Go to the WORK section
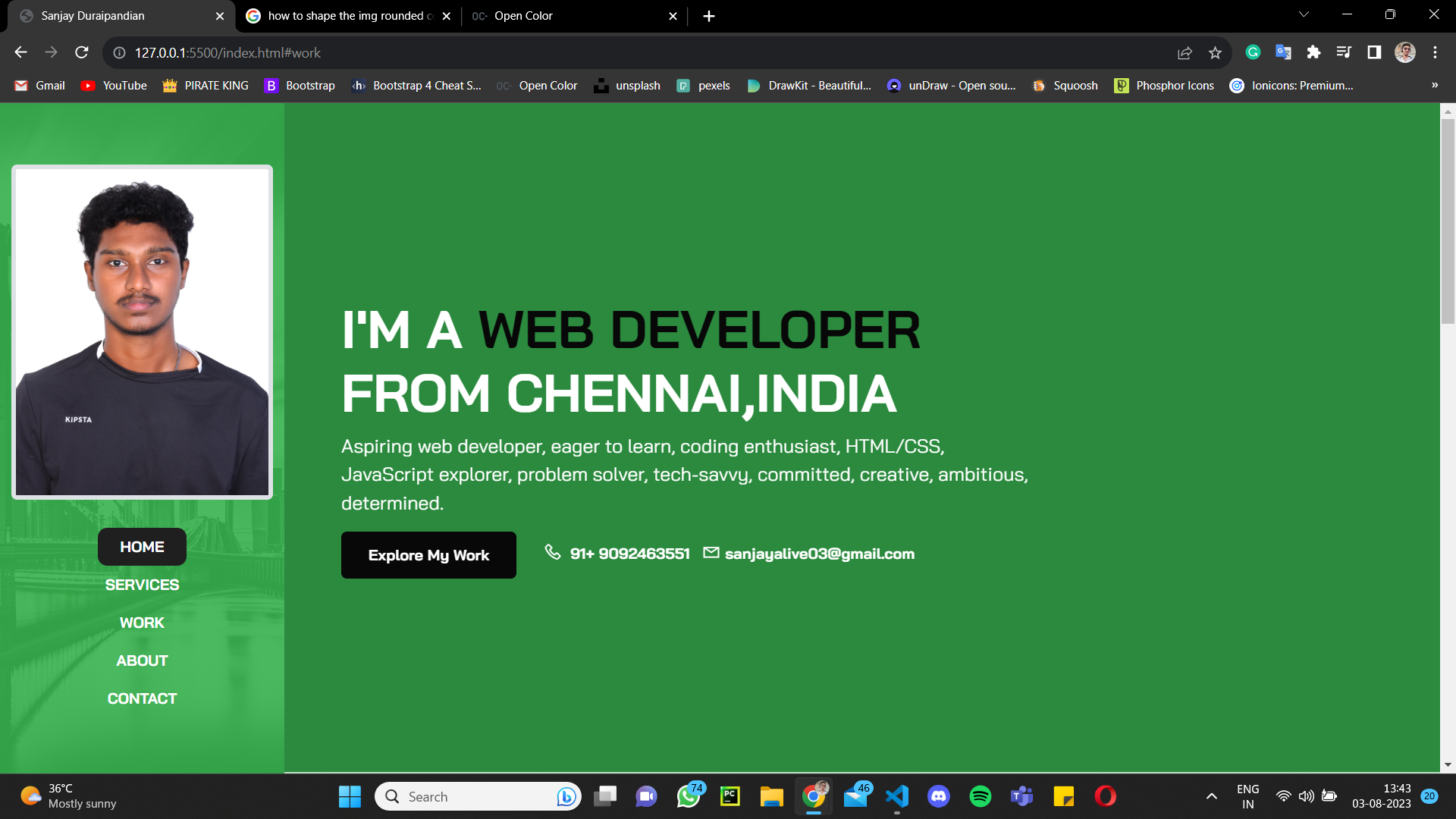1456x819 pixels. (x=142, y=623)
